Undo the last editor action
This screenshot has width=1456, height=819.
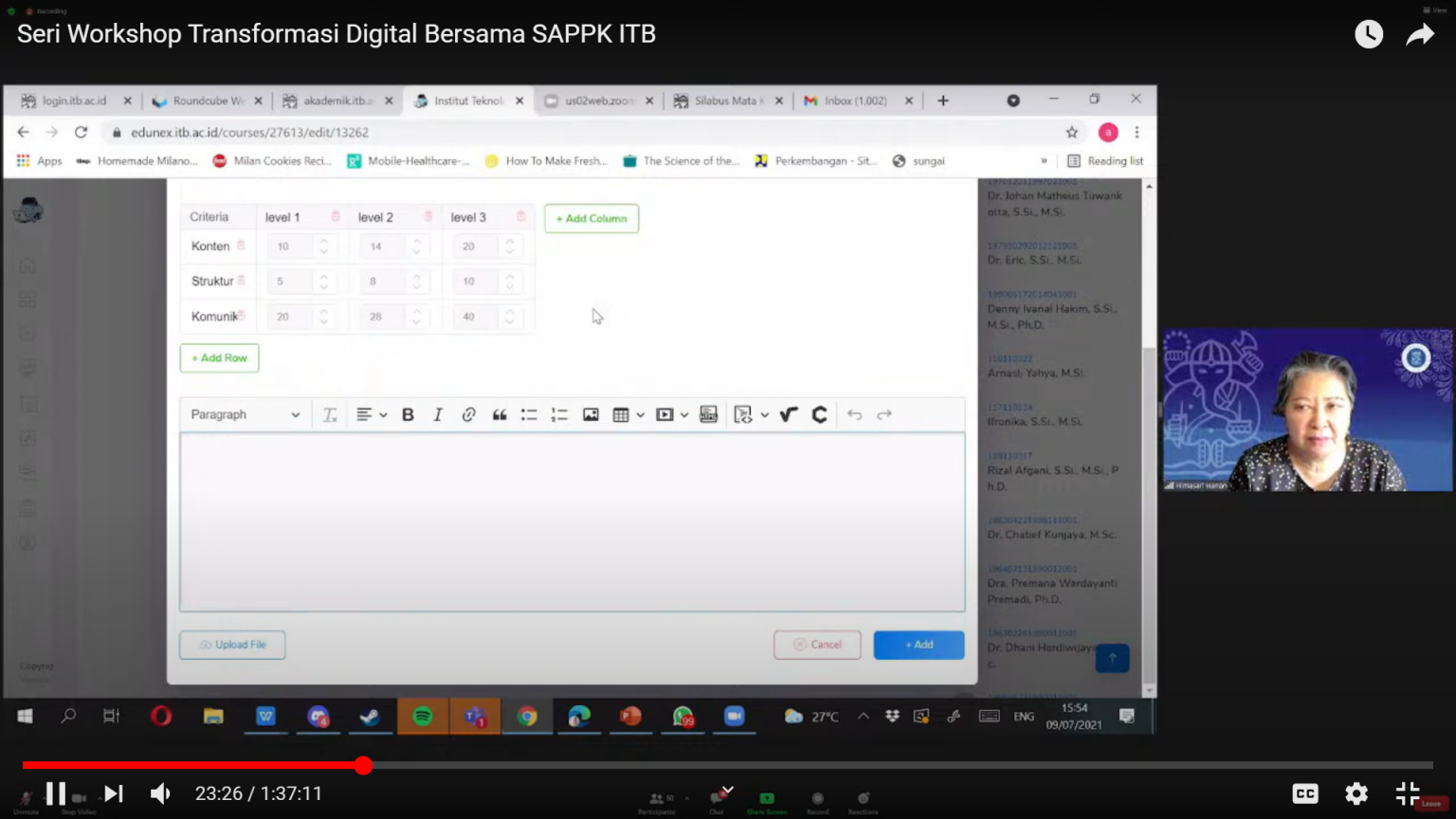[x=854, y=414]
